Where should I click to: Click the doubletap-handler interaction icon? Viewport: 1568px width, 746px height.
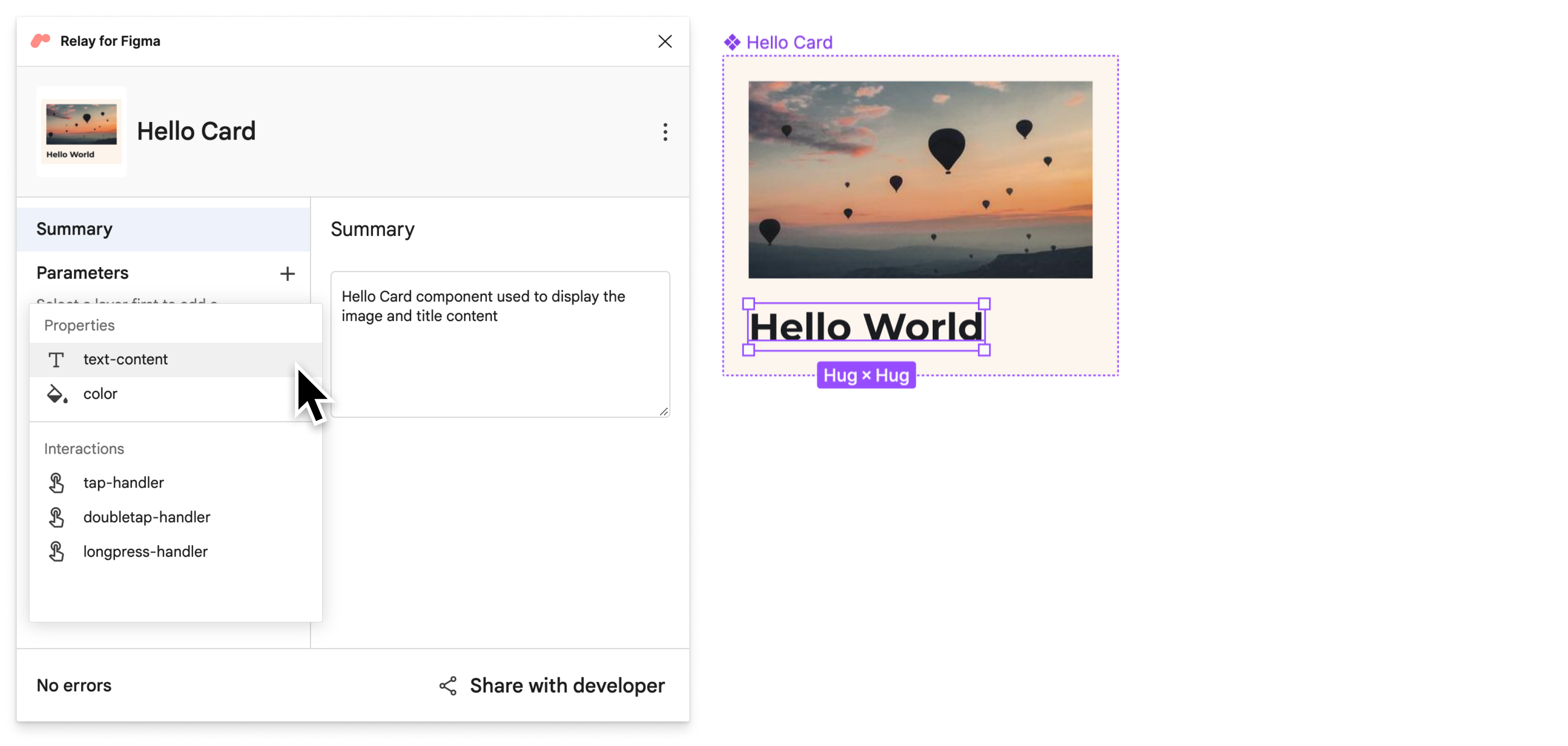click(x=57, y=517)
